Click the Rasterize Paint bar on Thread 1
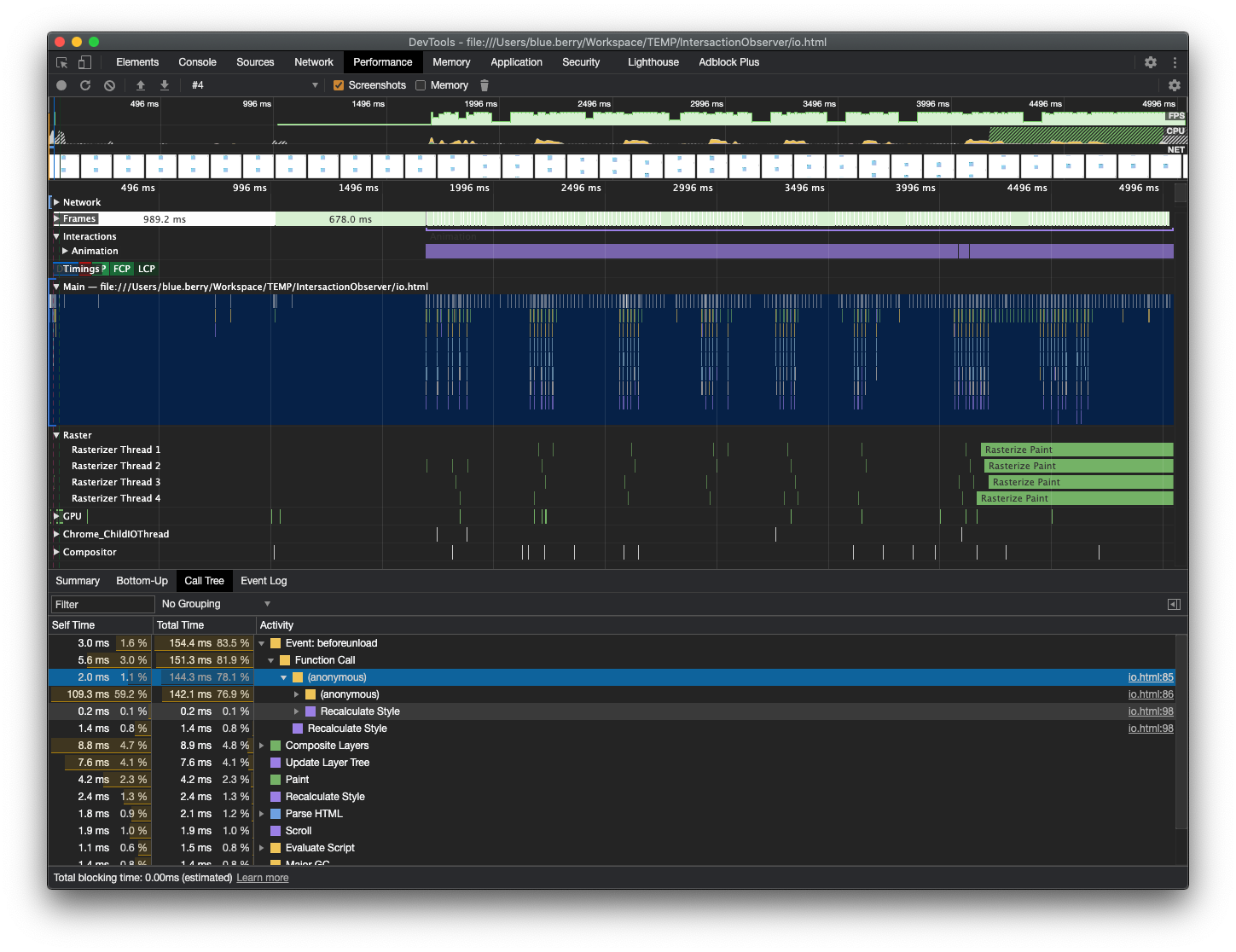 tap(1076, 450)
